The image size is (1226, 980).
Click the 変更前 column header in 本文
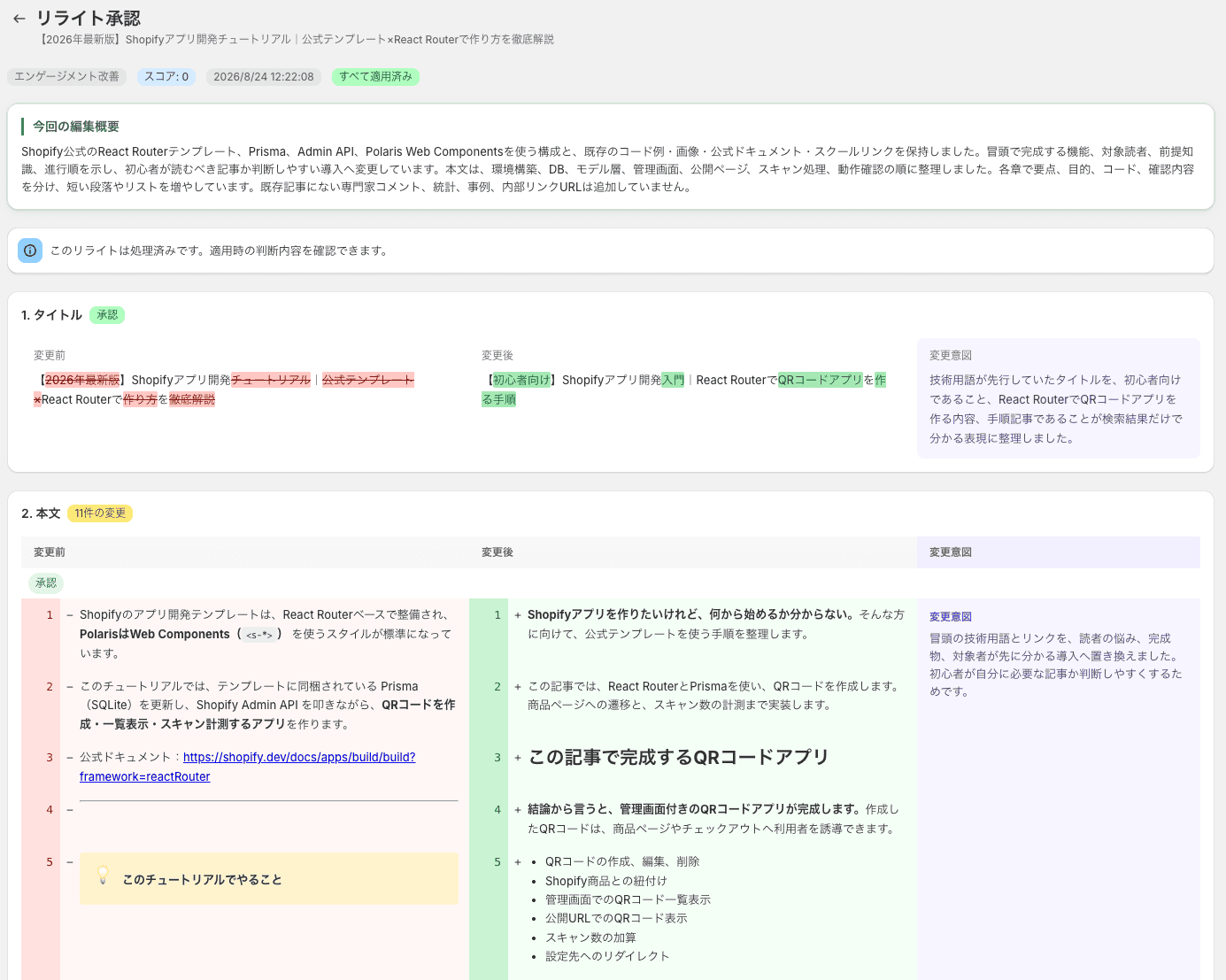(50, 552)
